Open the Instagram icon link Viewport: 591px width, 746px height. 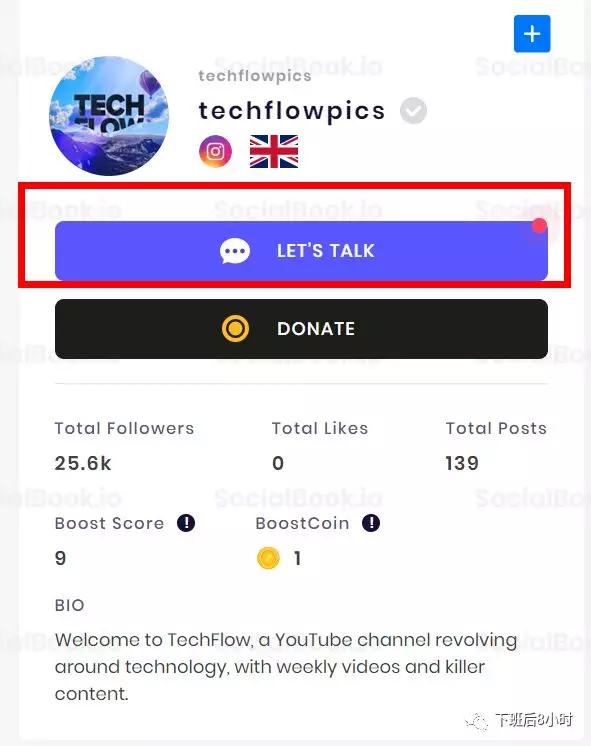coord(216,151)
